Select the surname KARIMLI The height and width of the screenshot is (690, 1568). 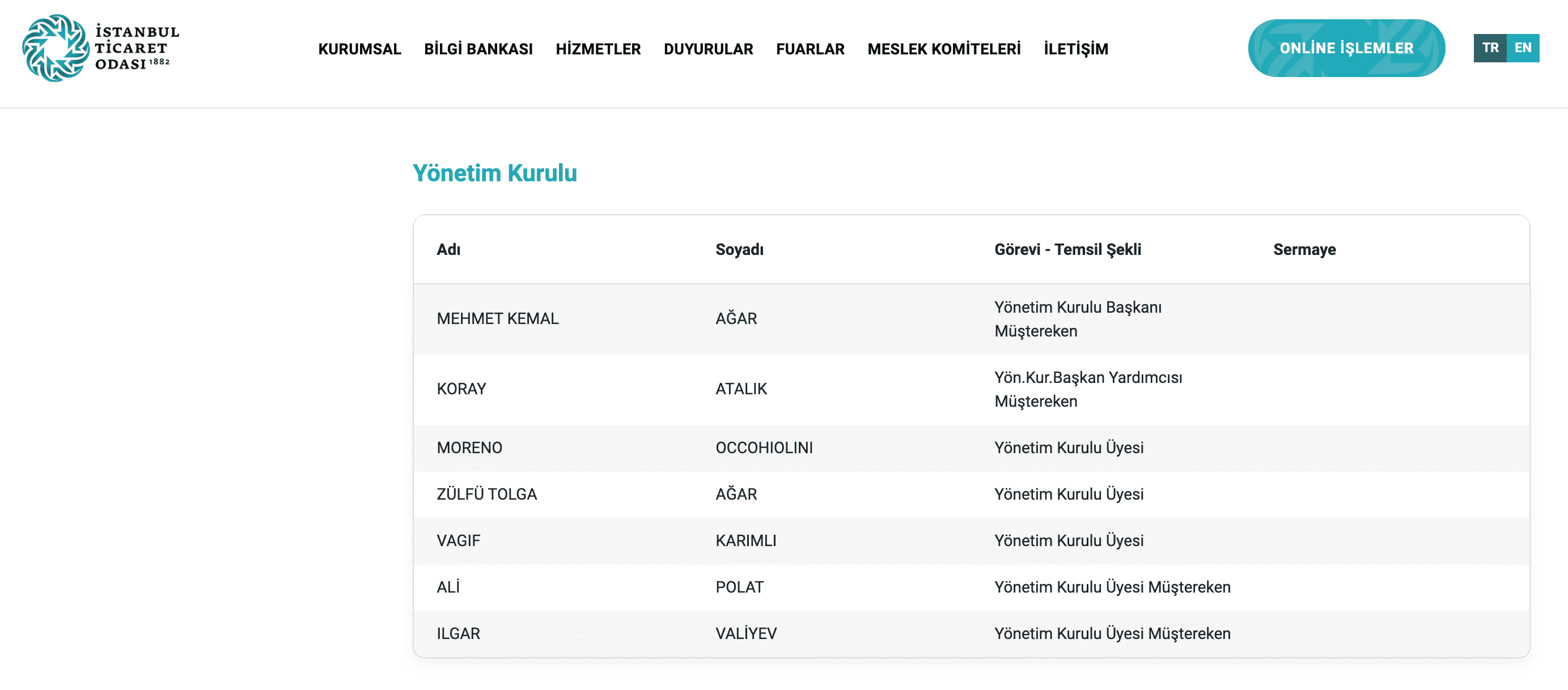[x=745, y=541]
